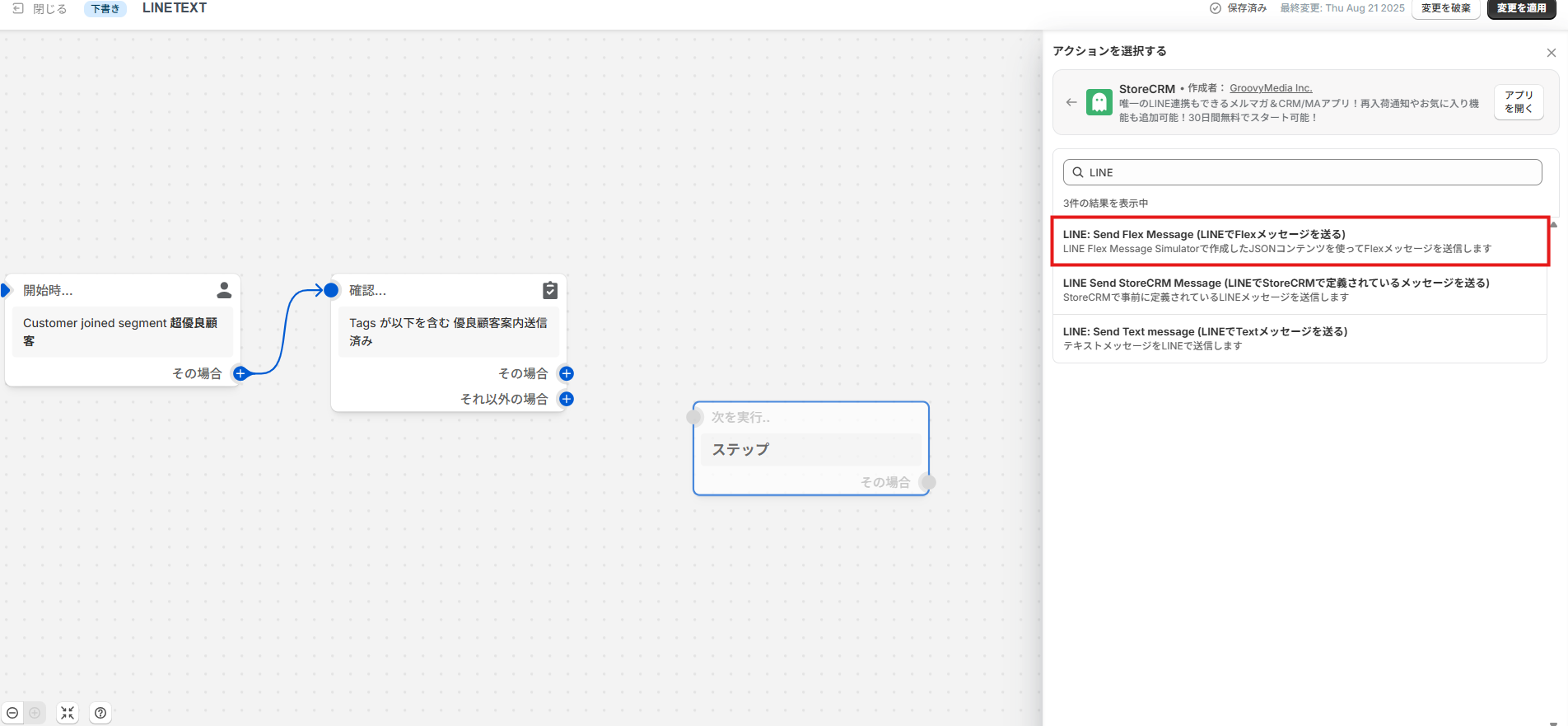Click the fit-to-view collapse arrows icon
Image resolution: width=1568 pixels, height=726 pixels.
[x=68, y=713]
